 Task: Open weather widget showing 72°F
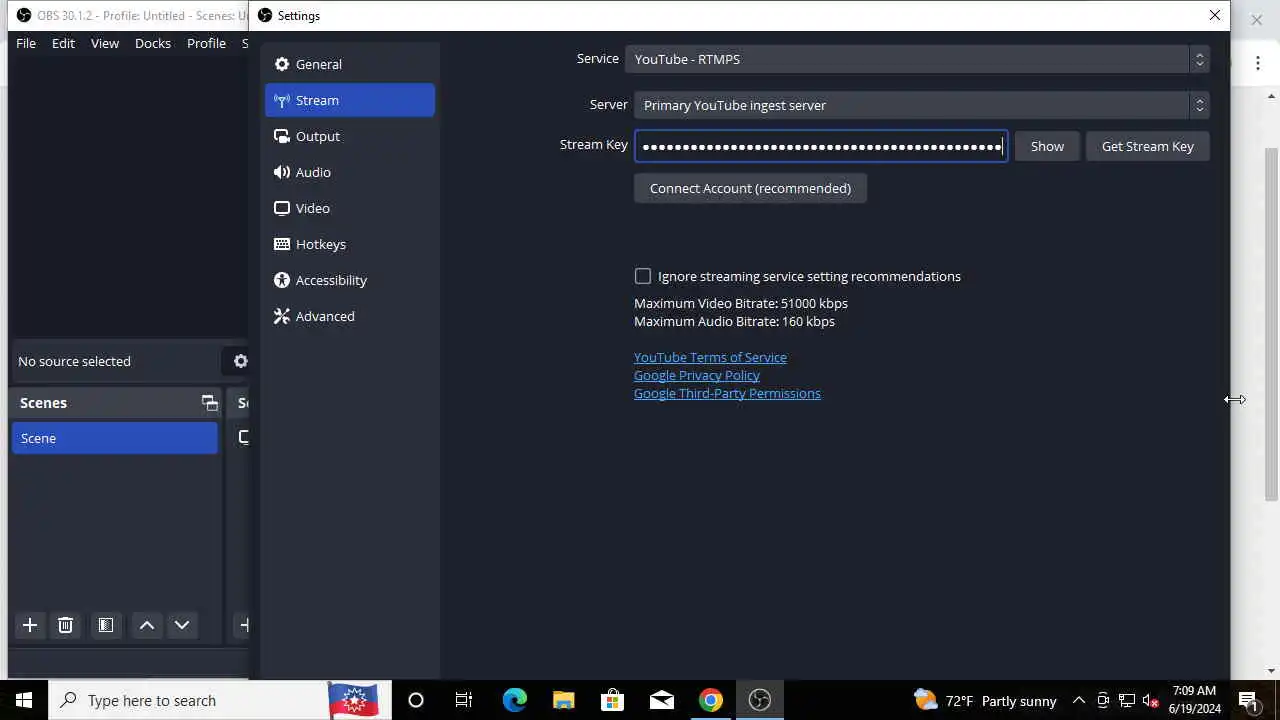click(x=985, y=700)
